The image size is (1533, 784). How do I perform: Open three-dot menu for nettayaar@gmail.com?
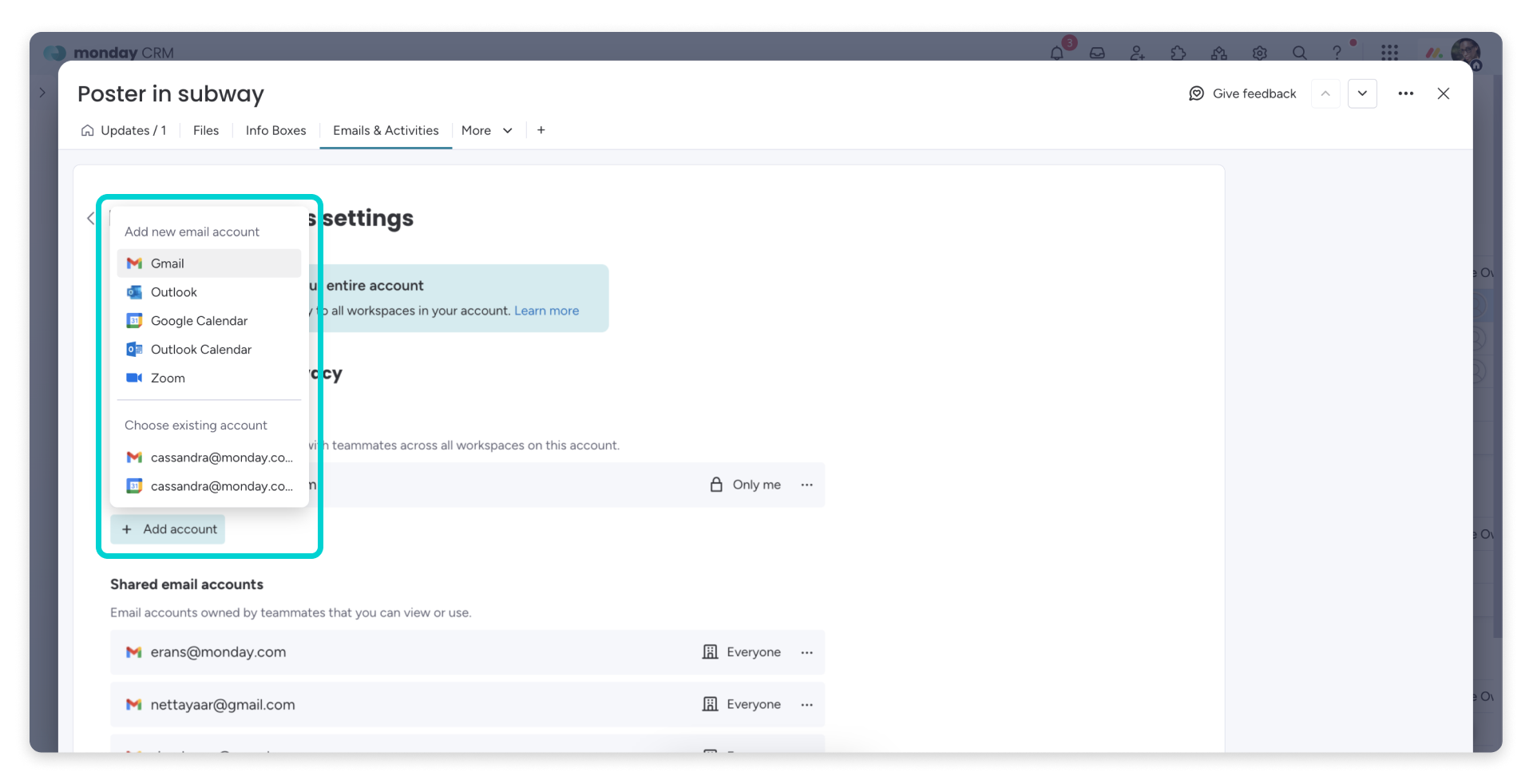coord(807,704)
